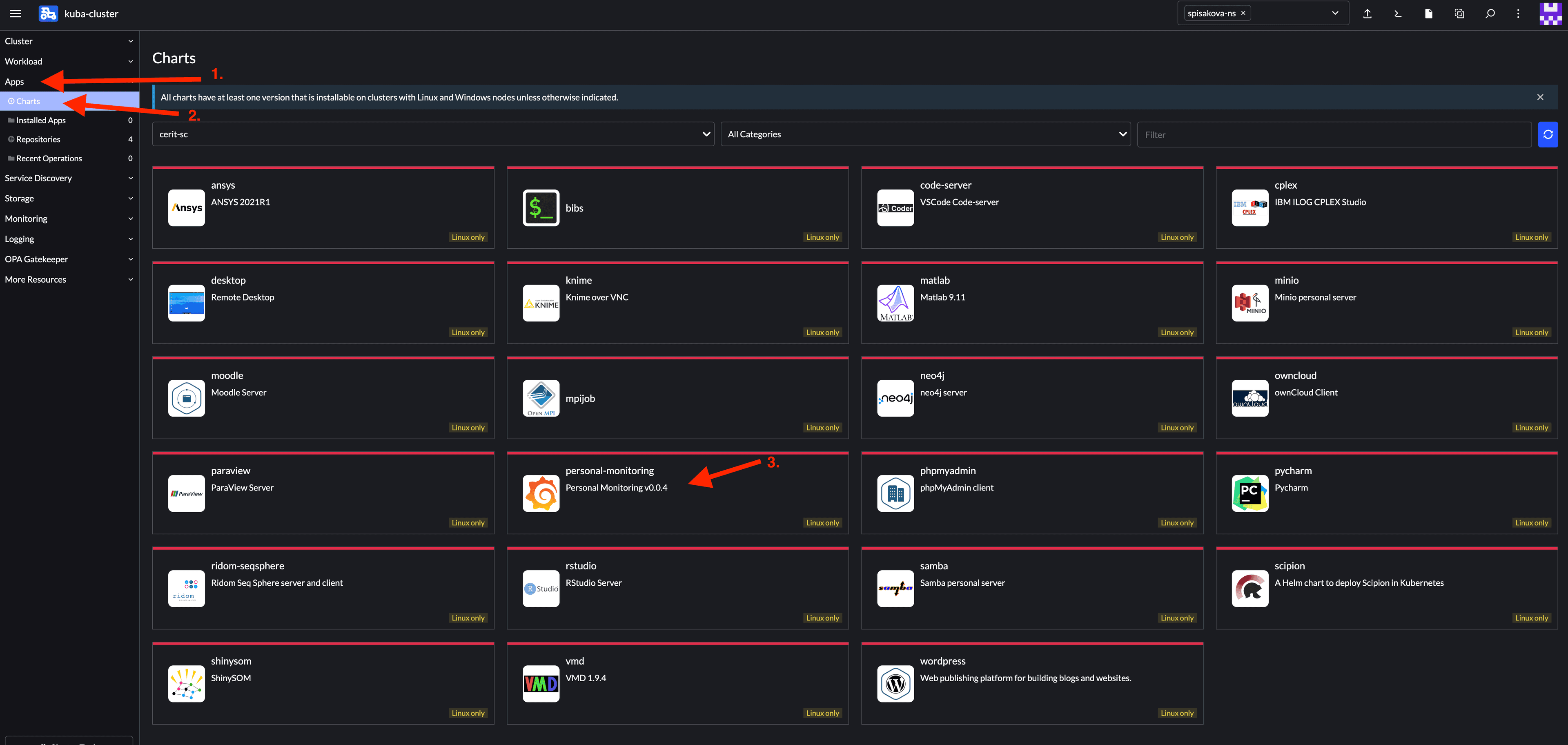Open the resource search magnifier icon
Viewport: 1568px width, 745px height.
point(1490,13)
